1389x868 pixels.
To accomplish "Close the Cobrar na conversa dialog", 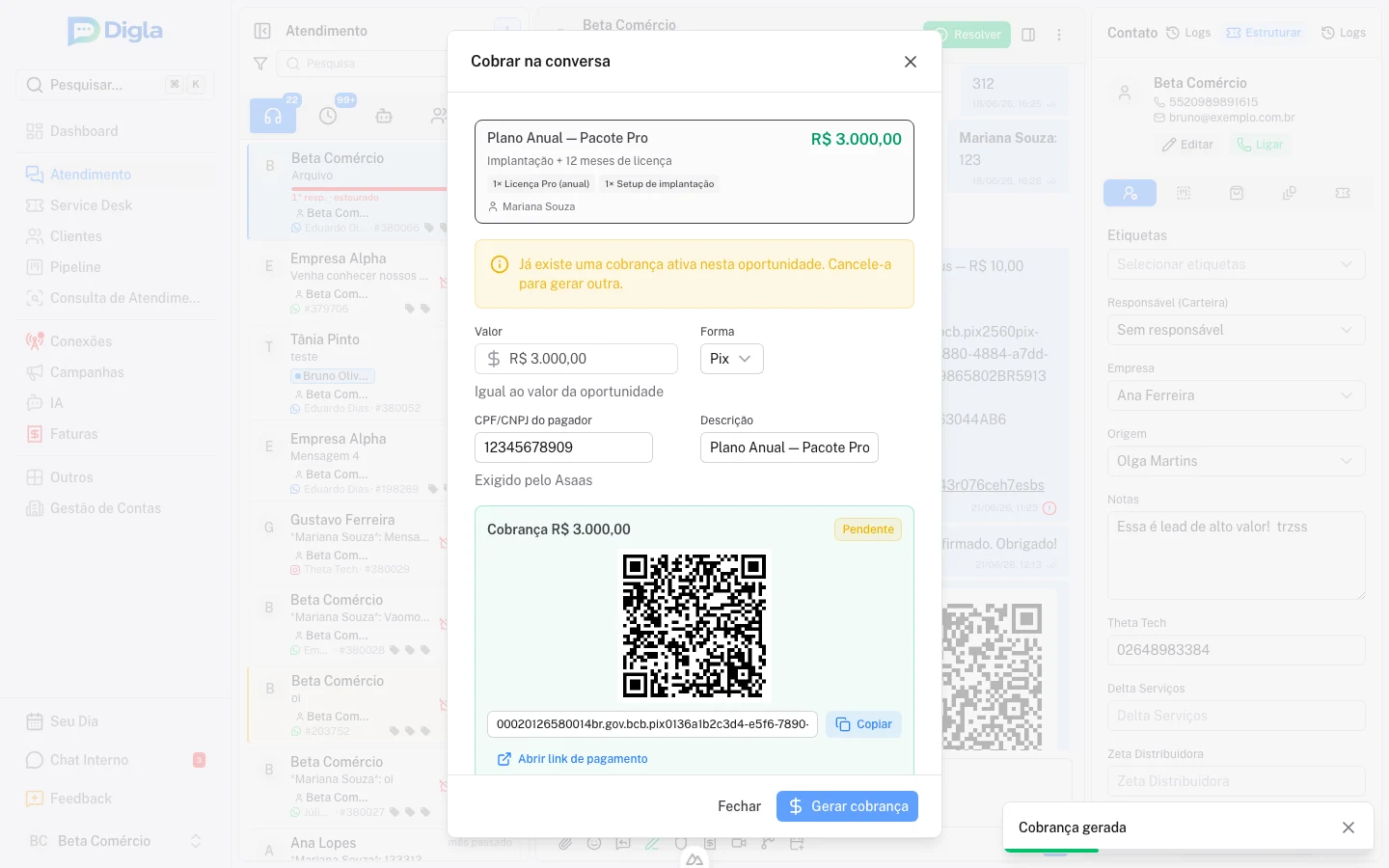I will pyautogui.click(x=911, y=62).
